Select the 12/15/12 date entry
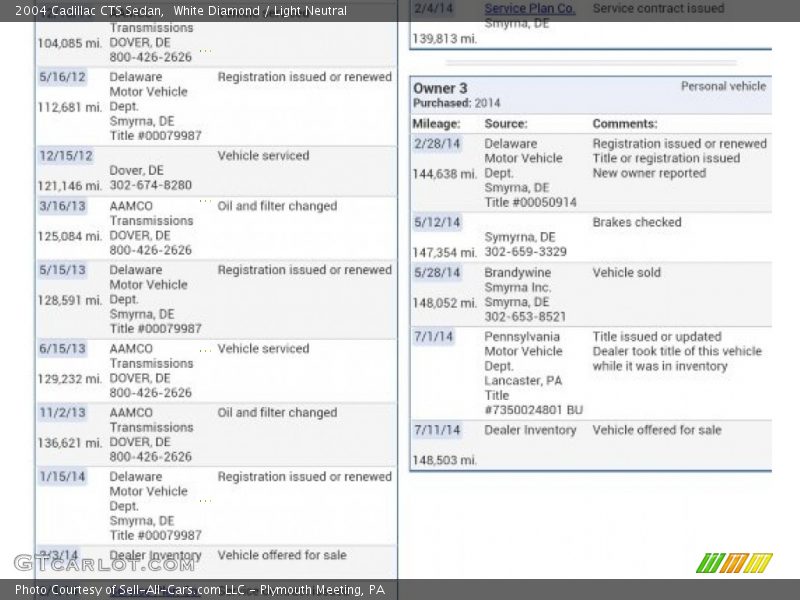Screen dimensions: 800x600 point(66,156)
